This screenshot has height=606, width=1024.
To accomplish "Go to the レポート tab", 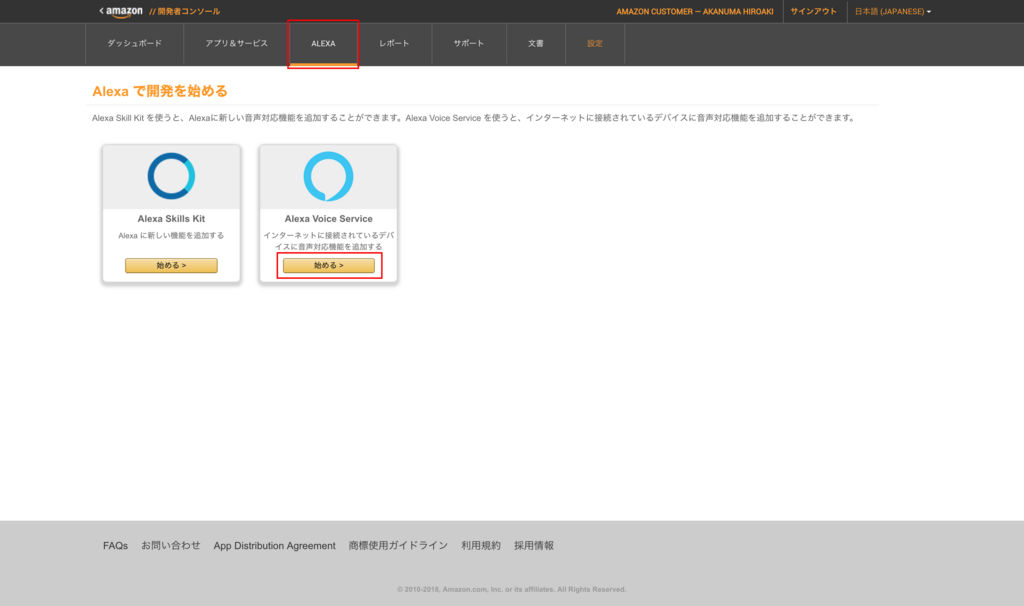I will pyautogui.click(x=394, y=44).
